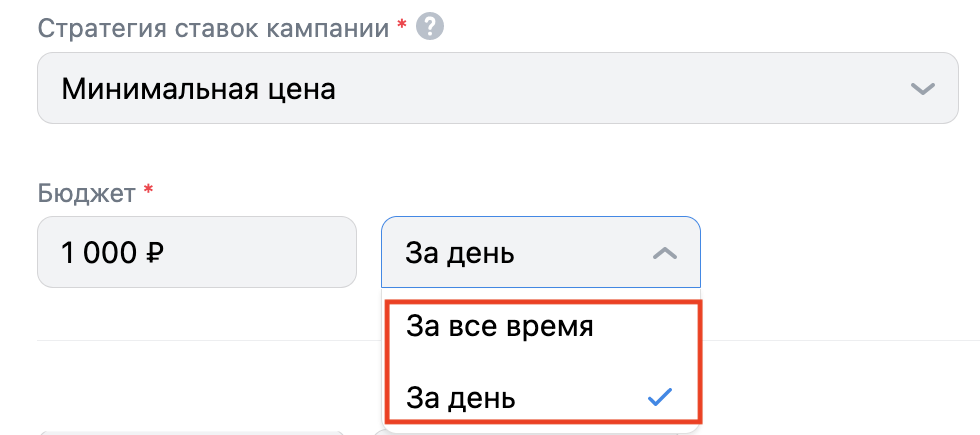The image size is (980, 435).
Task: Click the ₽ currency sign in budget field
Action: pos(155,253)
